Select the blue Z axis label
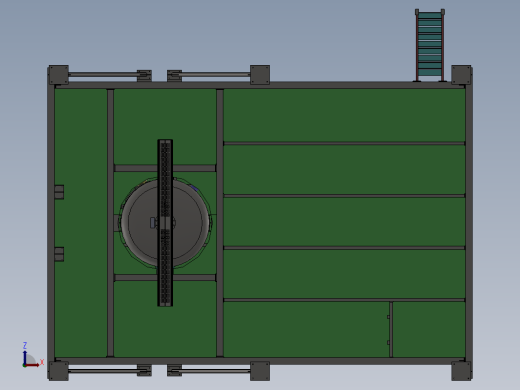520x390 pixels. 25,345
